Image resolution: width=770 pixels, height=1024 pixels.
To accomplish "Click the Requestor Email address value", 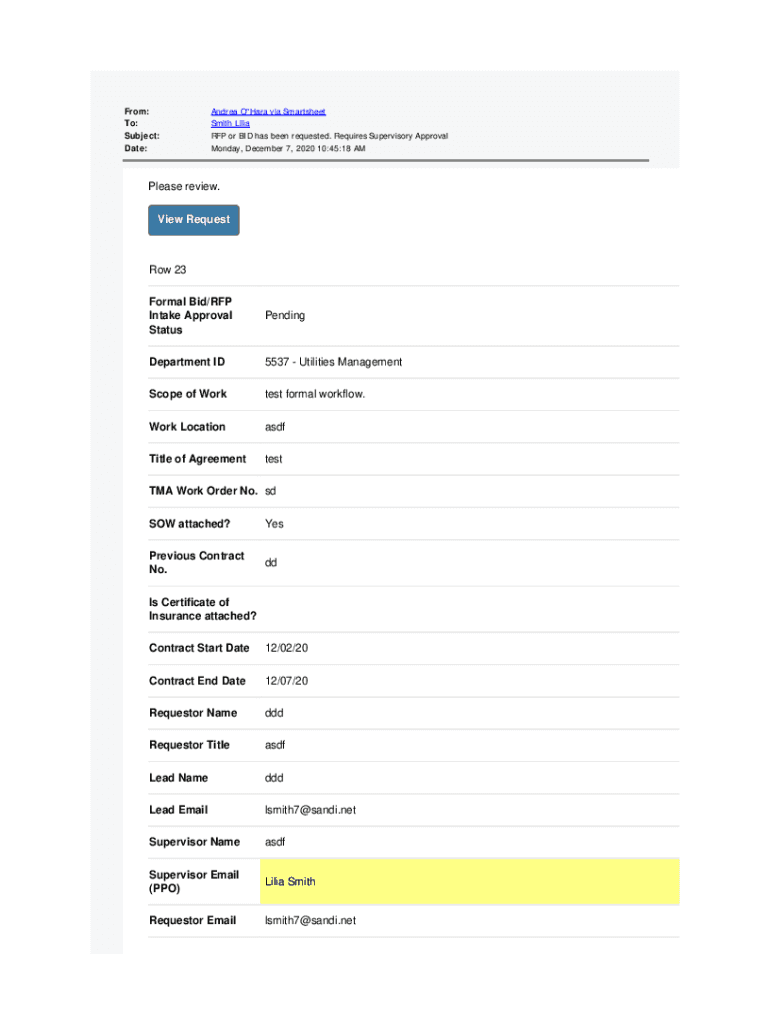I will (310, 920).
